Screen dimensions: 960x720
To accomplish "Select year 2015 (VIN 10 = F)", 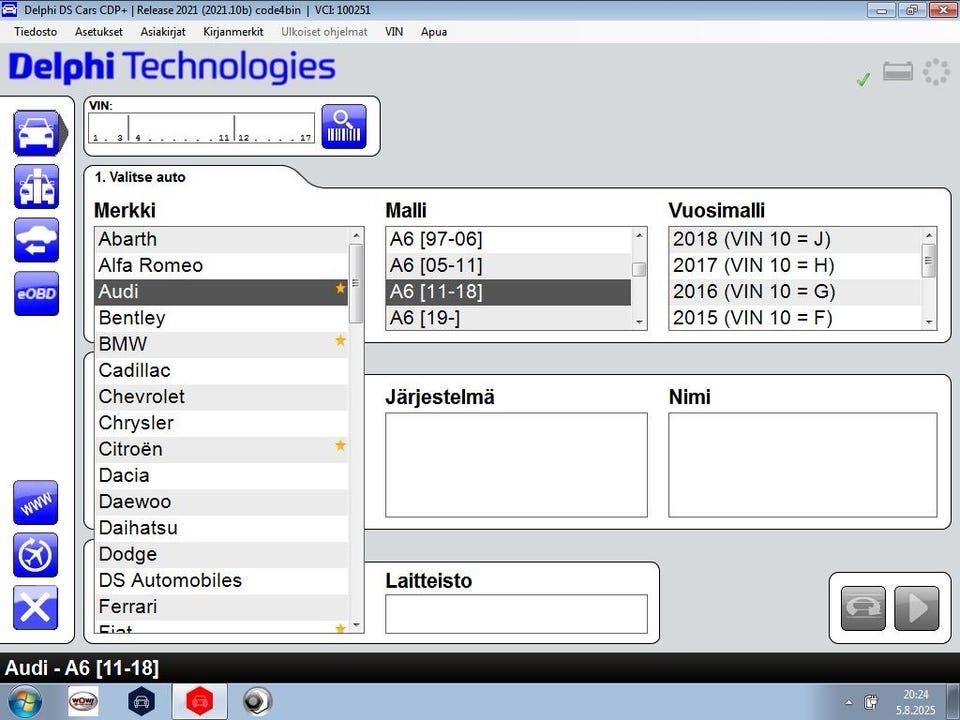I will point(795,318).
